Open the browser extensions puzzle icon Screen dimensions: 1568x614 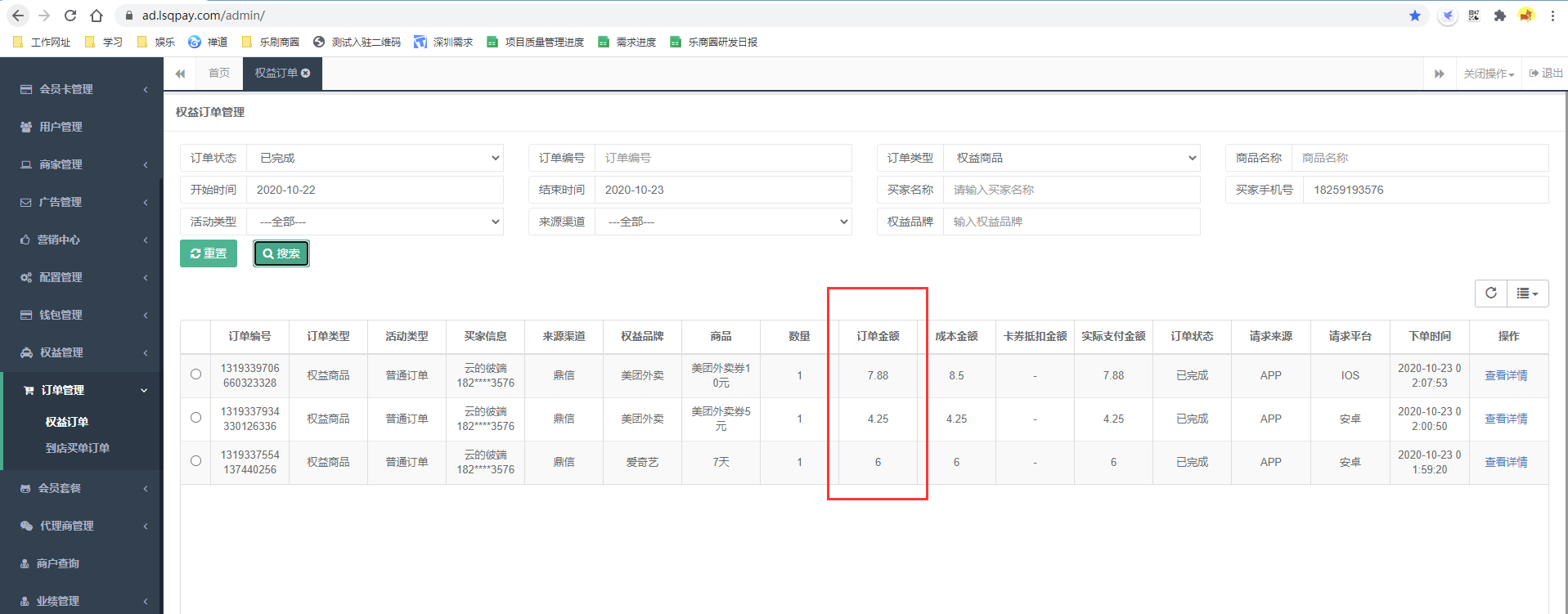1499,16
